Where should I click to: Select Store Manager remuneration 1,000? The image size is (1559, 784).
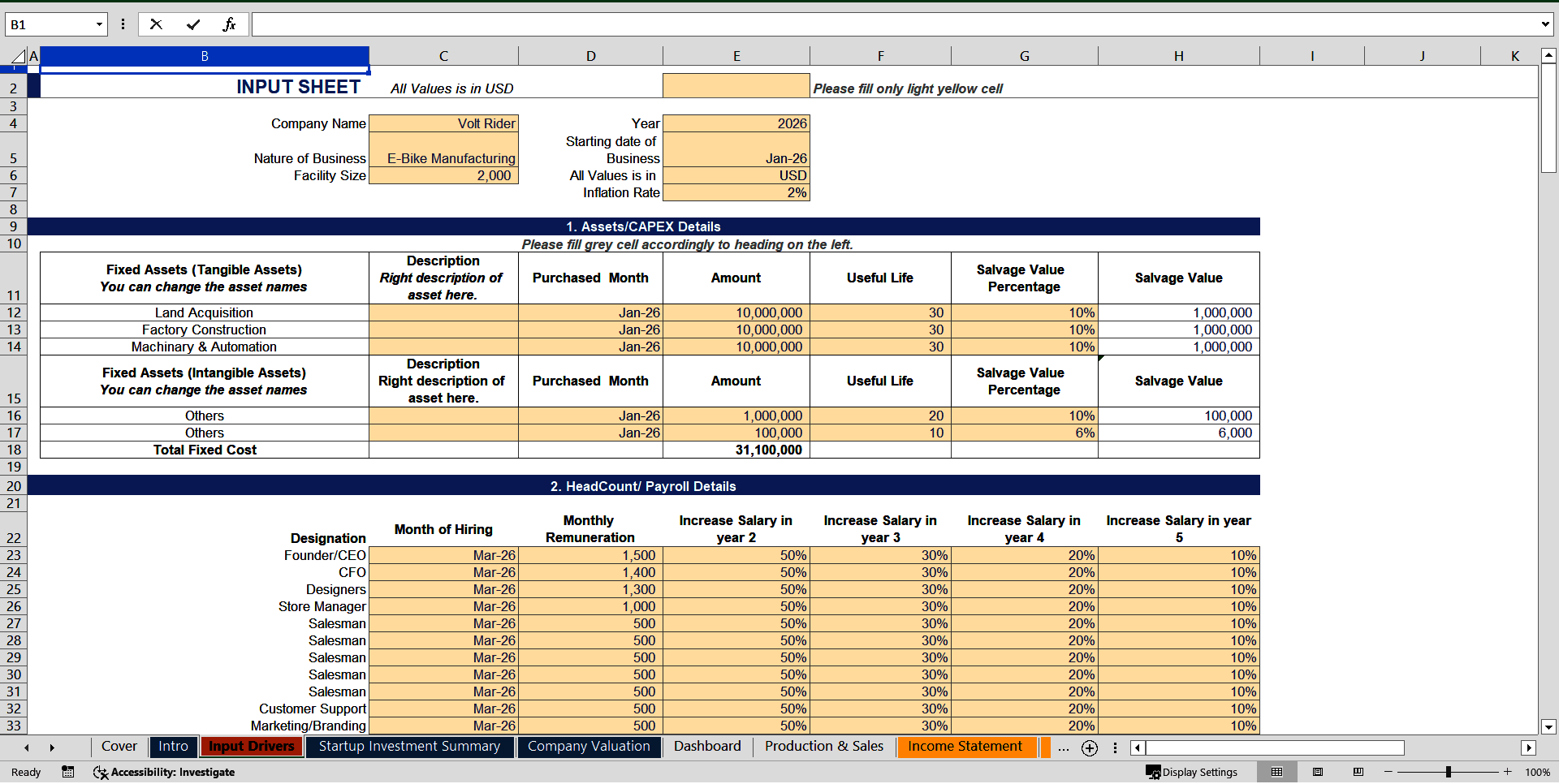point(590,606)
